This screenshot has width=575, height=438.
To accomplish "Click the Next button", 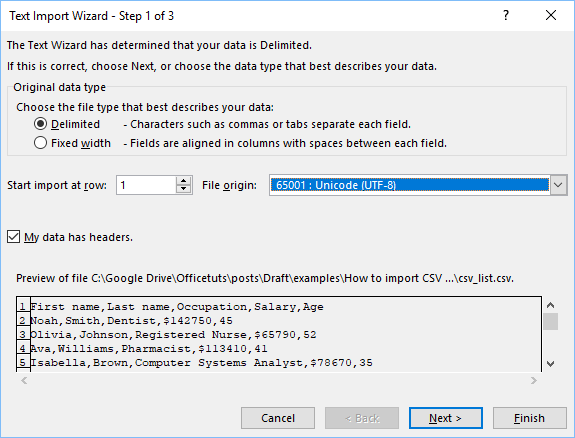I will point(446,418).
